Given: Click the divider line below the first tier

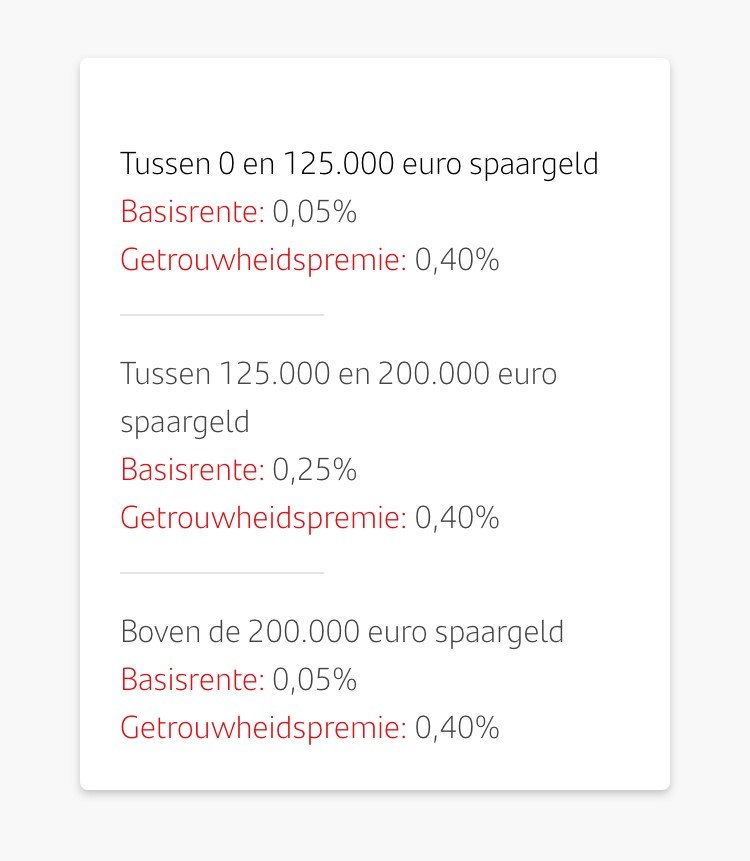Looking at the screenshot, I should click(222, 315).
